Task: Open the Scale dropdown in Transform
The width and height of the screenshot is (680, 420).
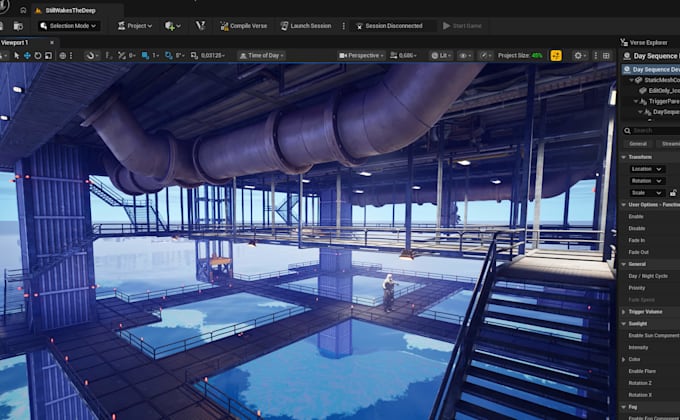Action: (647, 193)
